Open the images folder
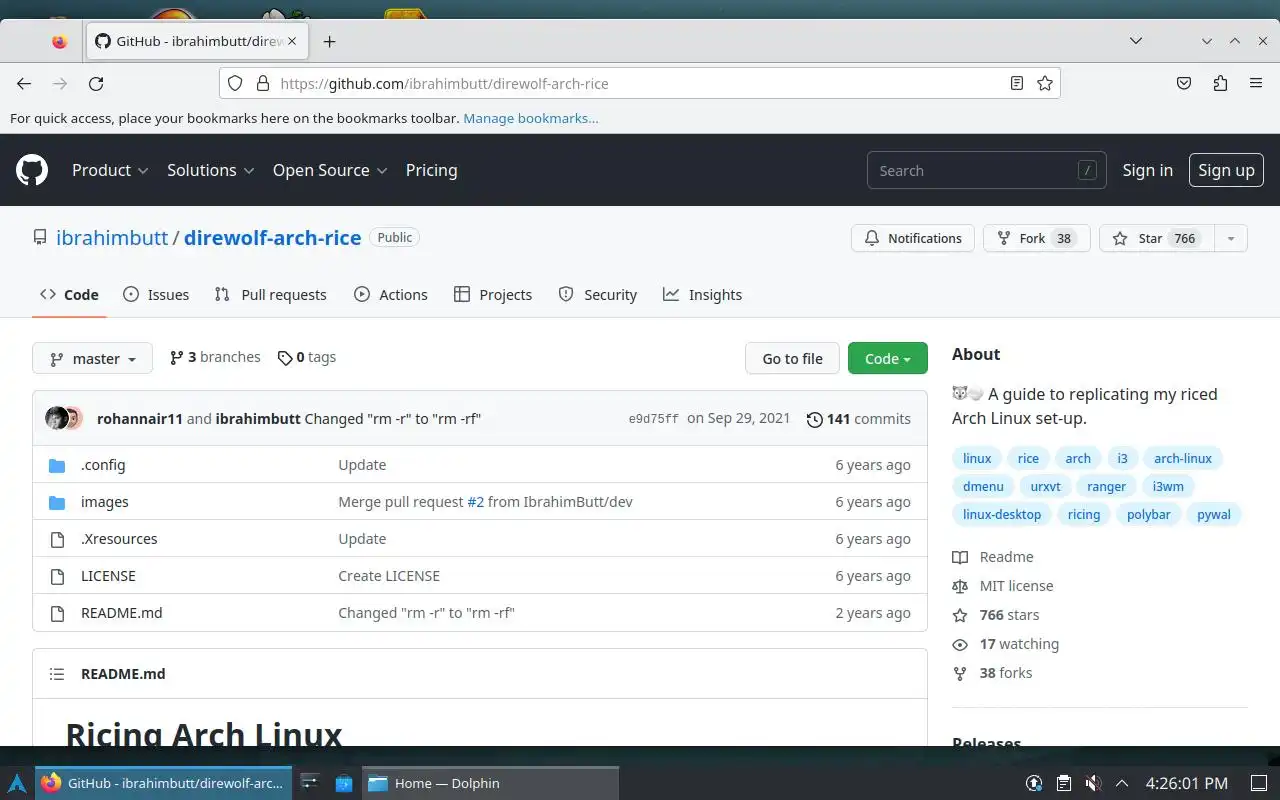This screenshot has height=800, width=1280. point(105,502)
